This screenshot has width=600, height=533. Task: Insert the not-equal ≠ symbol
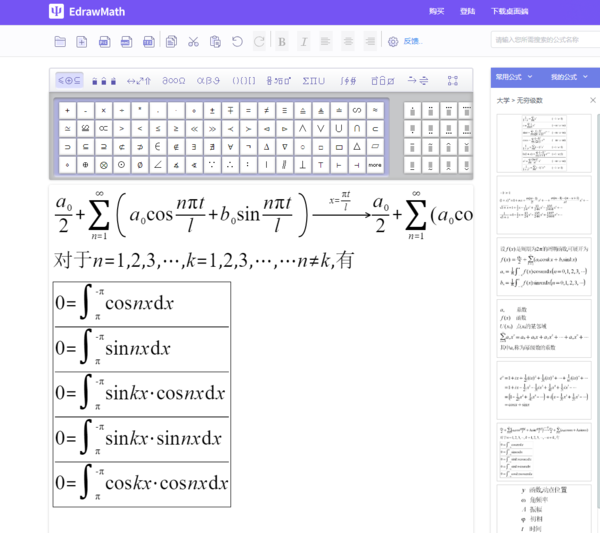tap(266, 111)
